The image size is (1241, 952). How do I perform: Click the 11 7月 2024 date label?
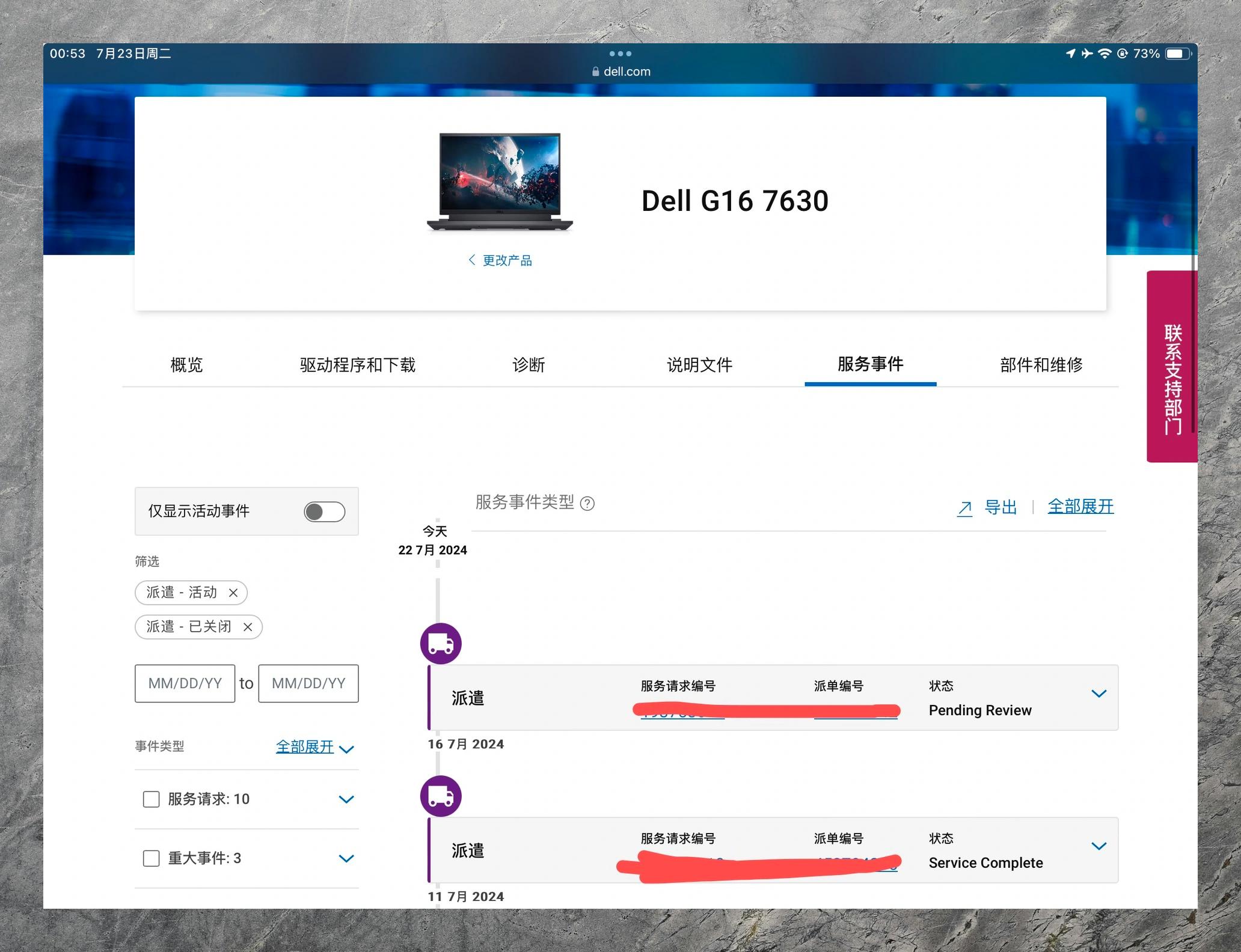[466, 897]
